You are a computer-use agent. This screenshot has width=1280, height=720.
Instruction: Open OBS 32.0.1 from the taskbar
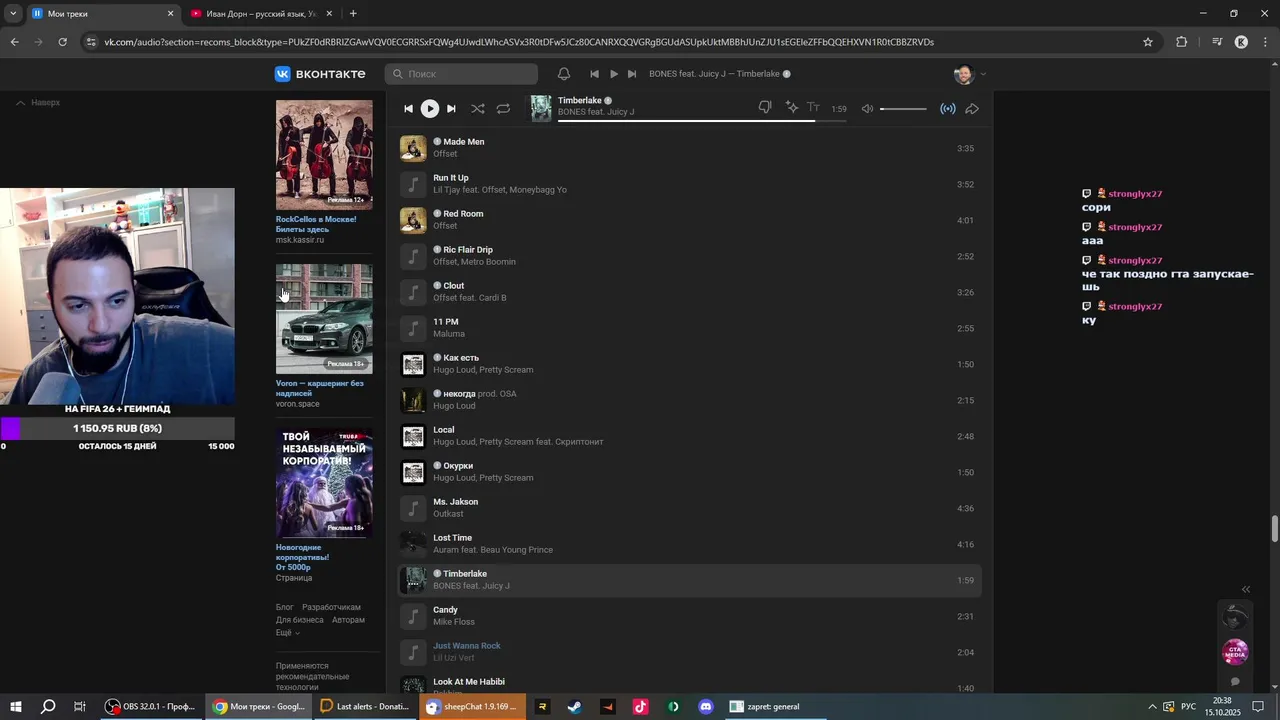point(151,706)
